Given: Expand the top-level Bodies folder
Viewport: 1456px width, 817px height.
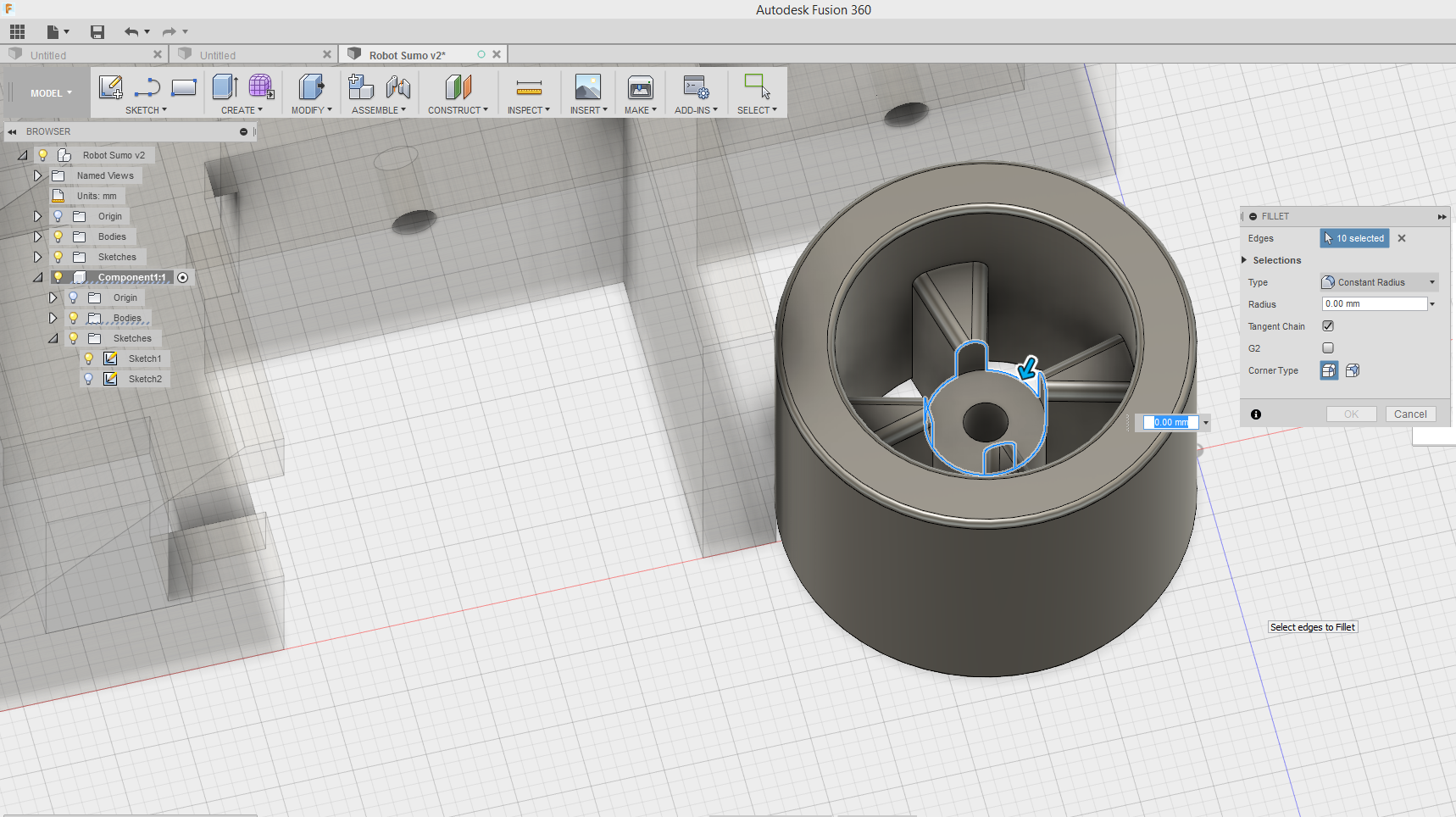Looking at the screenshot, I should (37, 236).
